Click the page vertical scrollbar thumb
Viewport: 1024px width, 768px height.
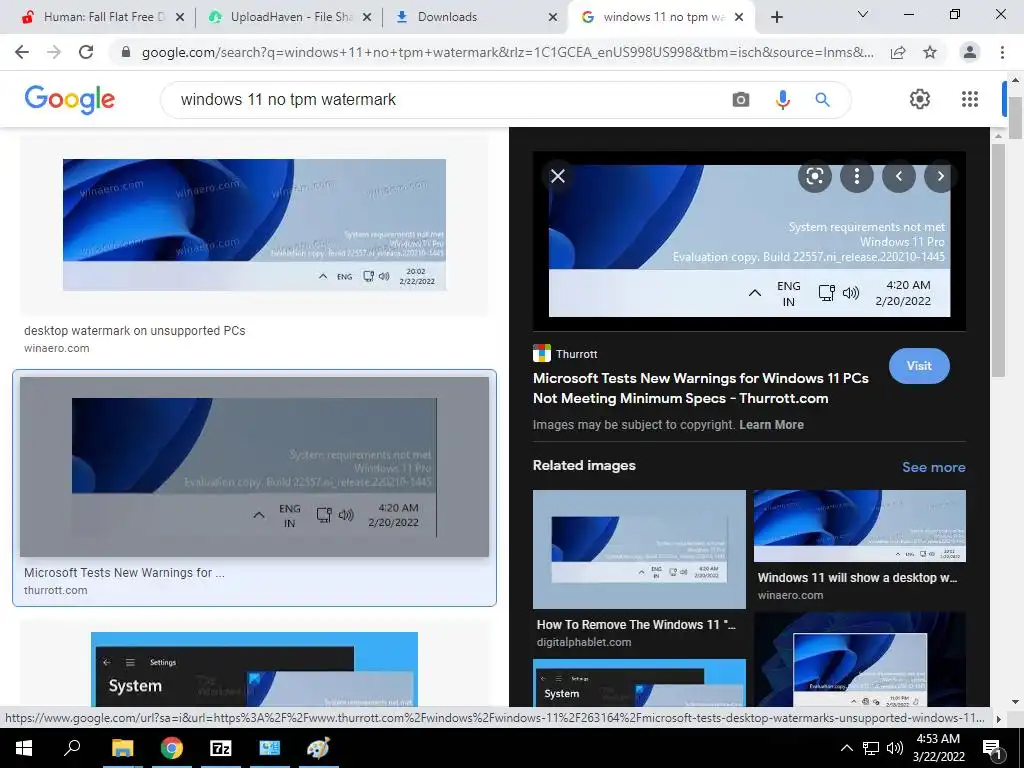pyautogui.click(x=1015, y=118)
